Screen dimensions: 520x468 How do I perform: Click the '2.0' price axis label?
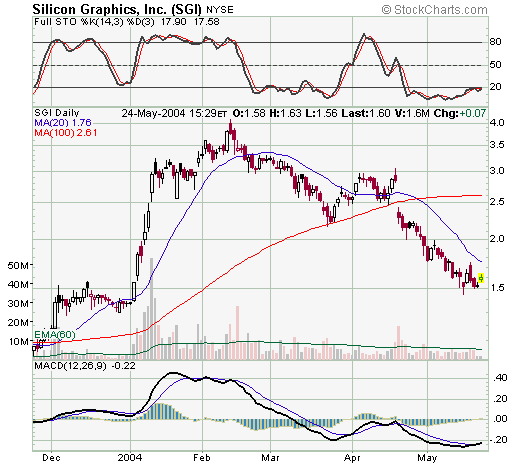pyautogui.click(x=497, y=239)
